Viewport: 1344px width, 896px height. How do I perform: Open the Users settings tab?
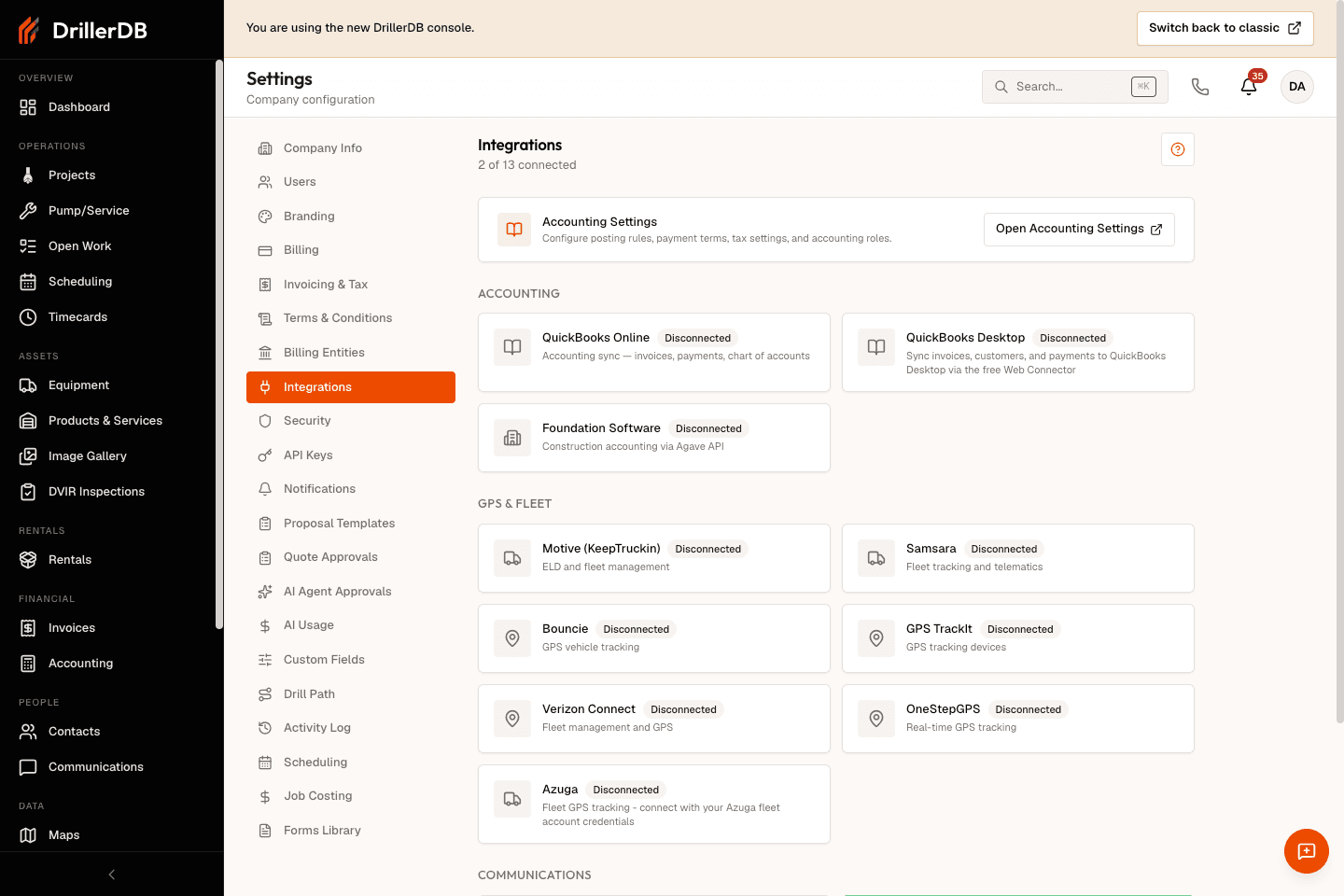(x=351, y=182)
